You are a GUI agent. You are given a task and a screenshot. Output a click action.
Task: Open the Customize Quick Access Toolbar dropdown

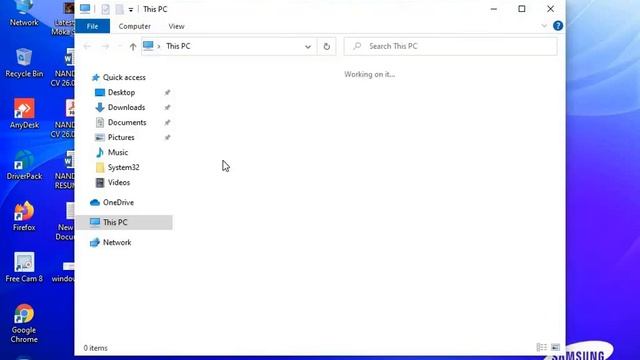[131, 9]
